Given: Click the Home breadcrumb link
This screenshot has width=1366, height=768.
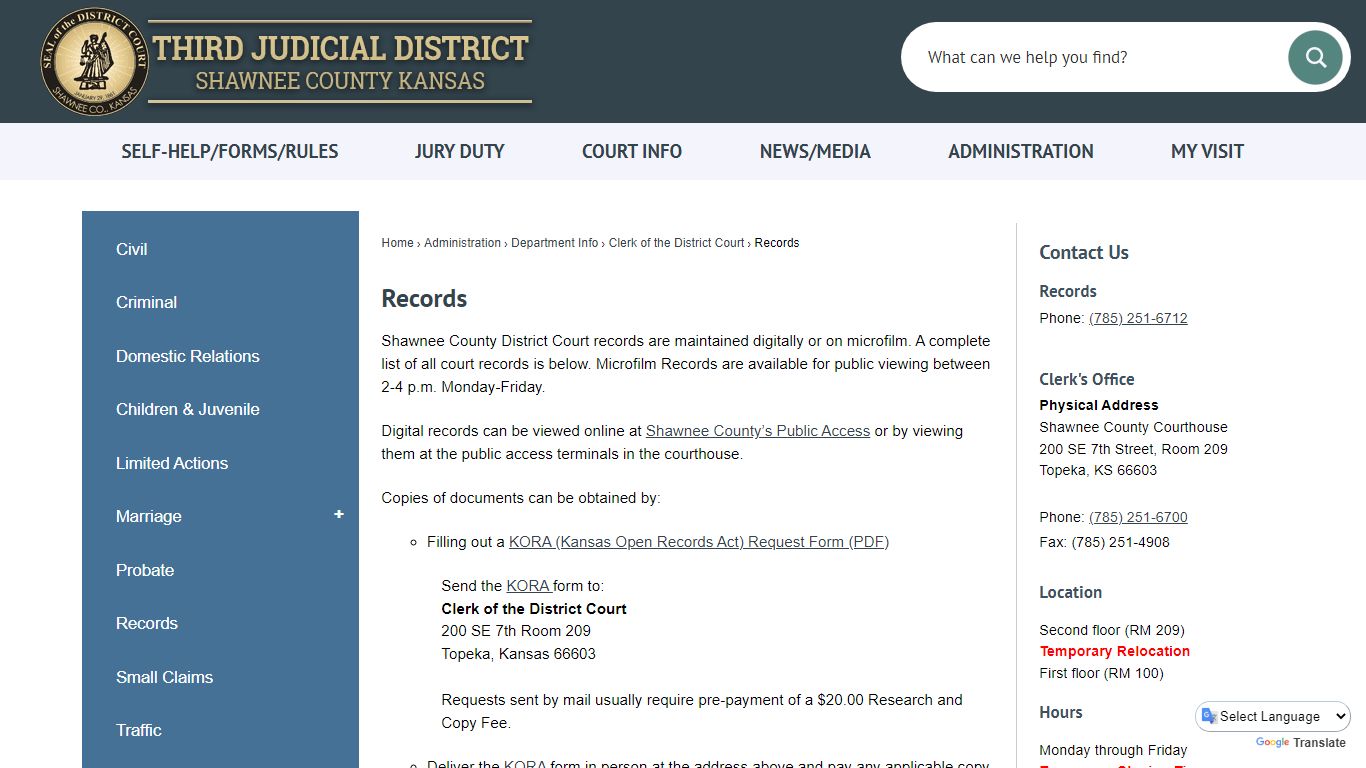Looking at the screenshot, I should coord(397,243).
